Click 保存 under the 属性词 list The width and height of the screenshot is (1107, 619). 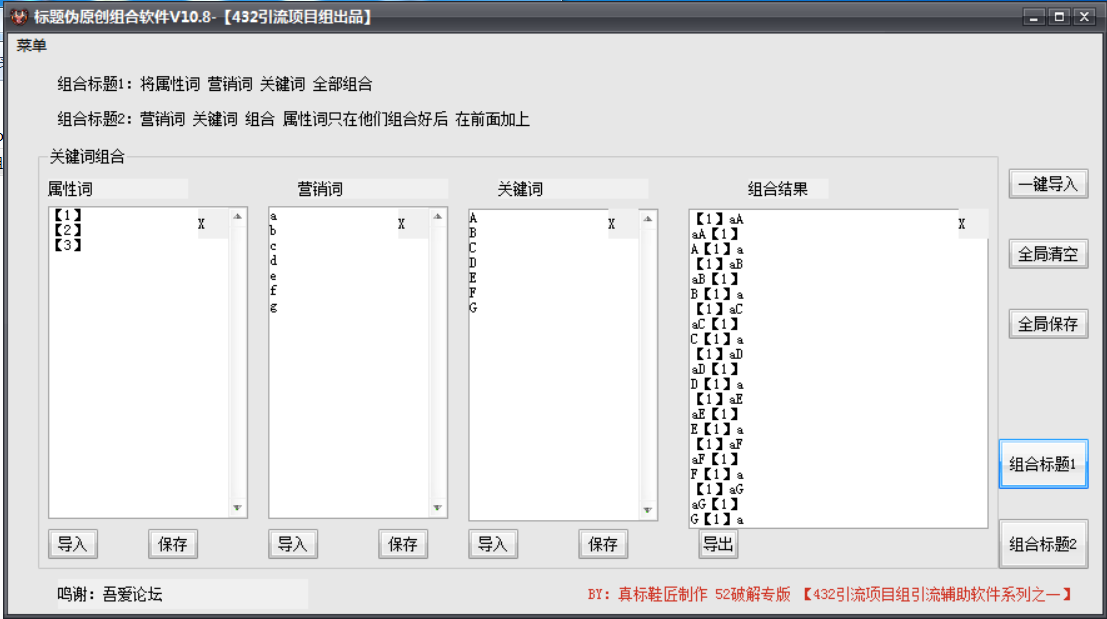click(173, 544)
